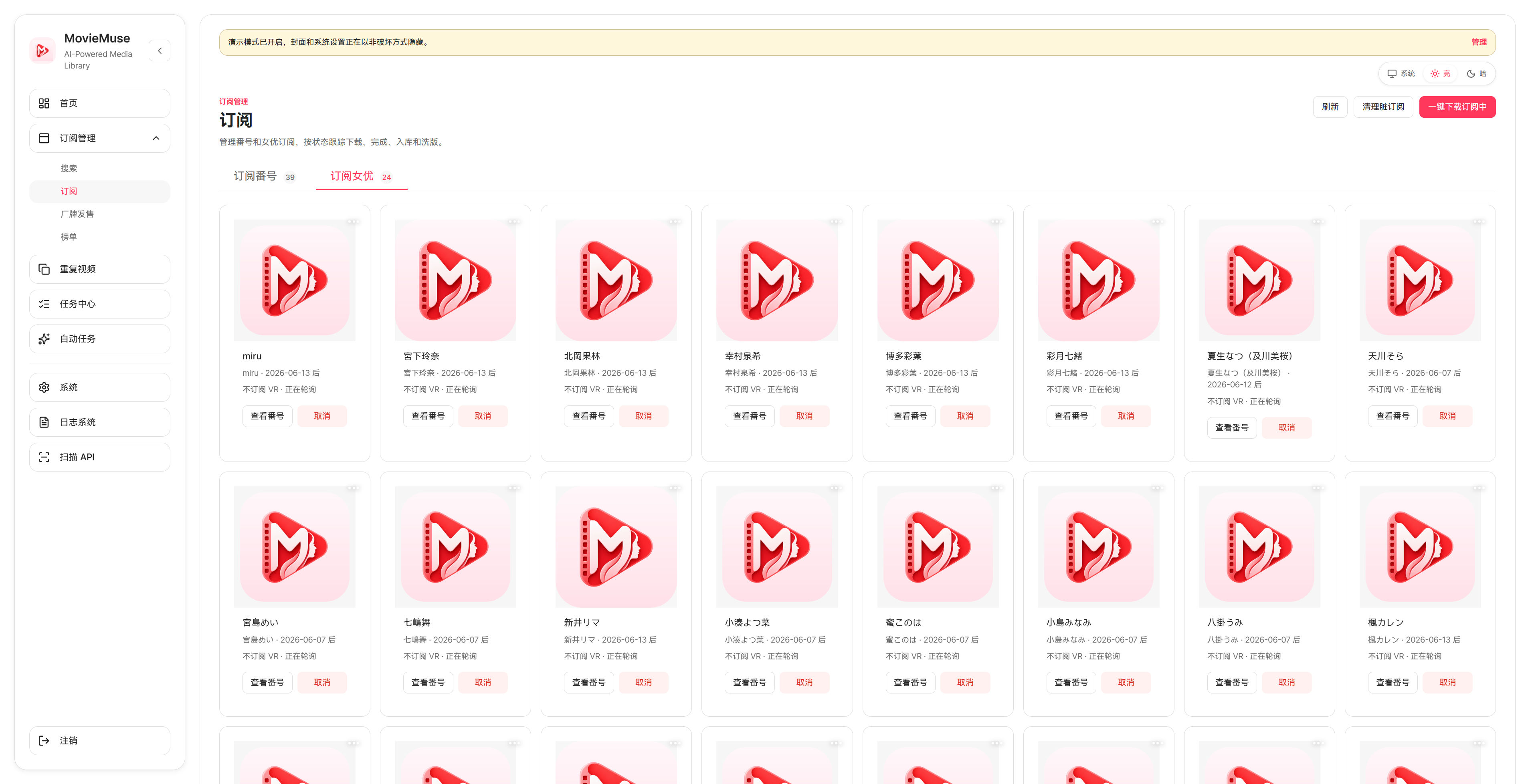The width and height of the screenshot is (1530, 784).
Task: Switch theme to 亮 light mode
Action: coord(1440,74)
